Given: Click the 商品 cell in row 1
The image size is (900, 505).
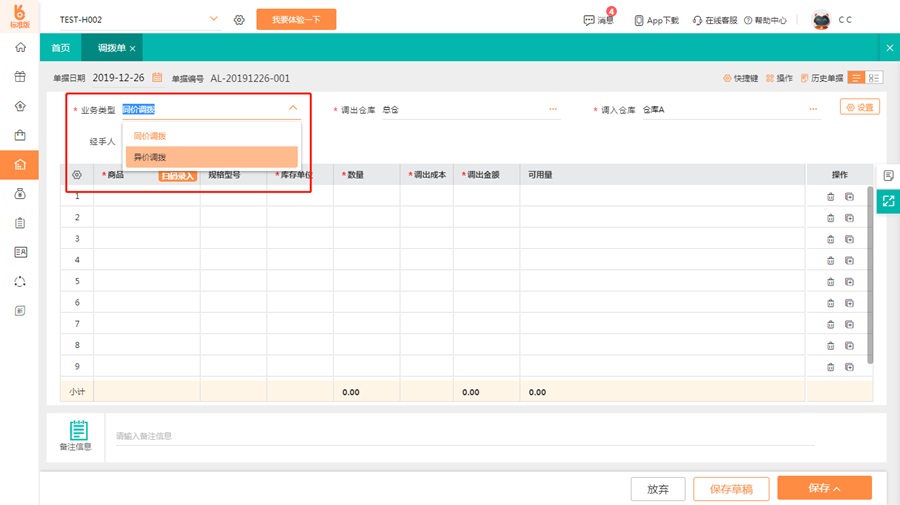Looking at the screenshot, I should 147,196.
